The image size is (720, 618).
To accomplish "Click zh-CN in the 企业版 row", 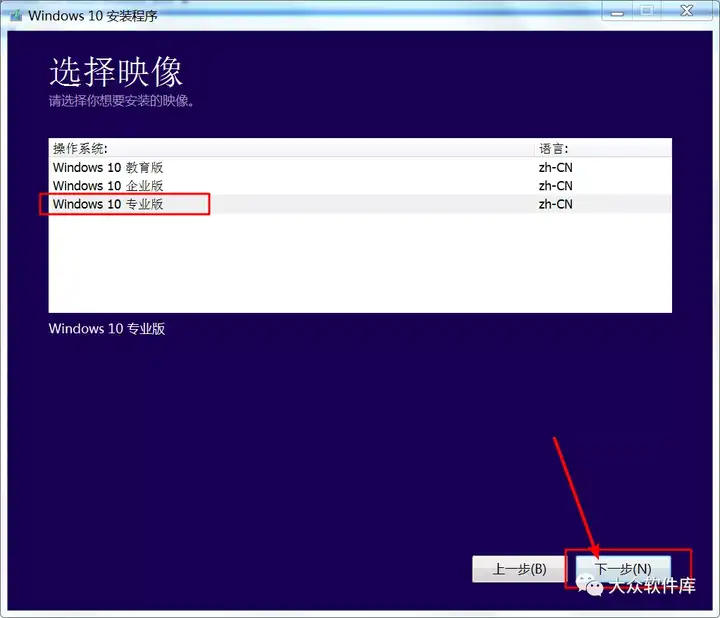I will (x=556, y=186).
